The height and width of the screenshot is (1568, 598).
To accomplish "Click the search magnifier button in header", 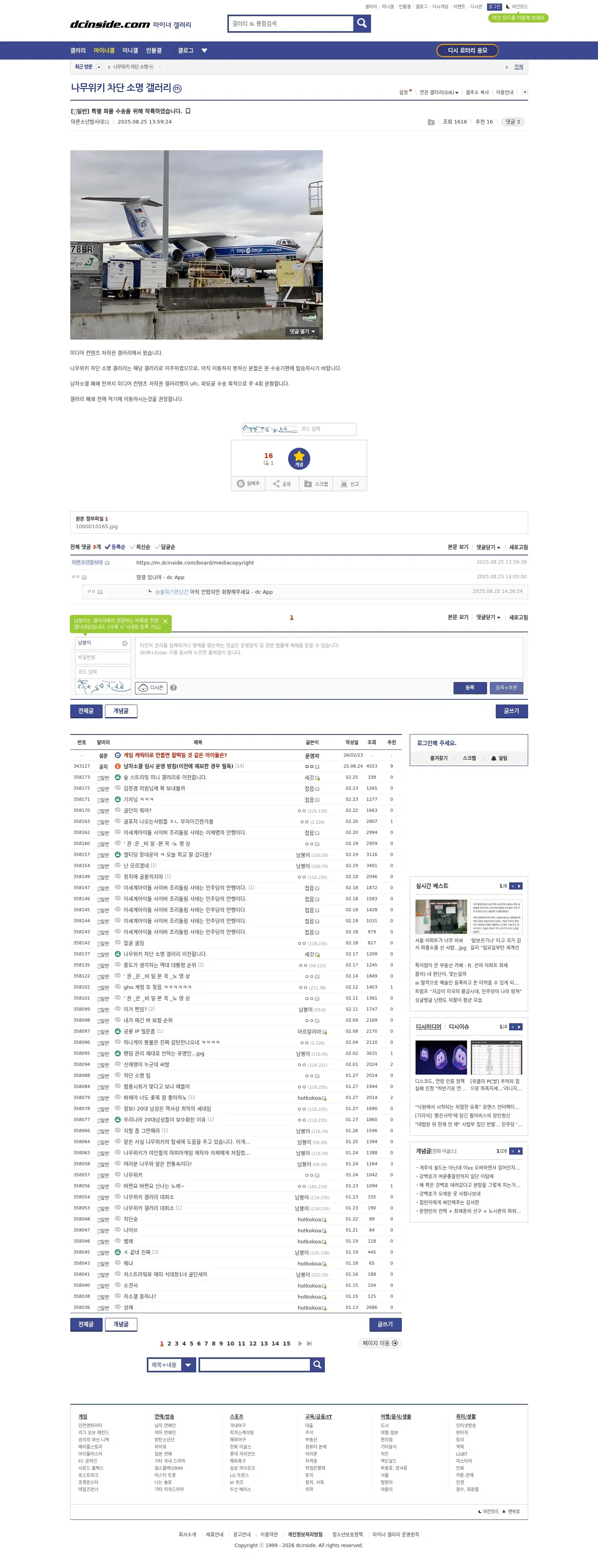I will click(x=362, y=23).
